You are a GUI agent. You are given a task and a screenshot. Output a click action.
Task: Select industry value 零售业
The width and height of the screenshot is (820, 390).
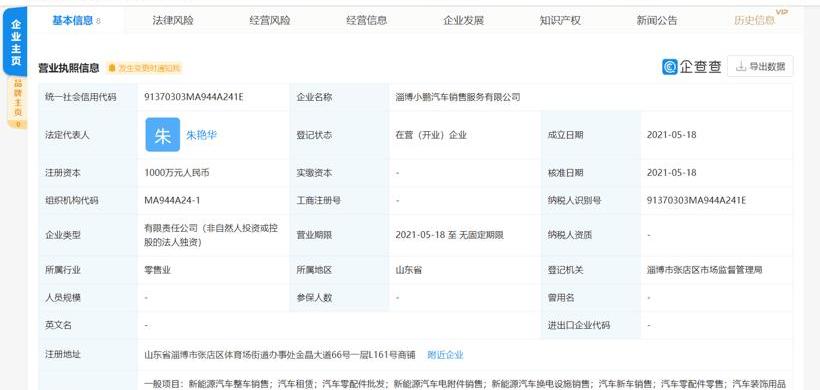158,270
